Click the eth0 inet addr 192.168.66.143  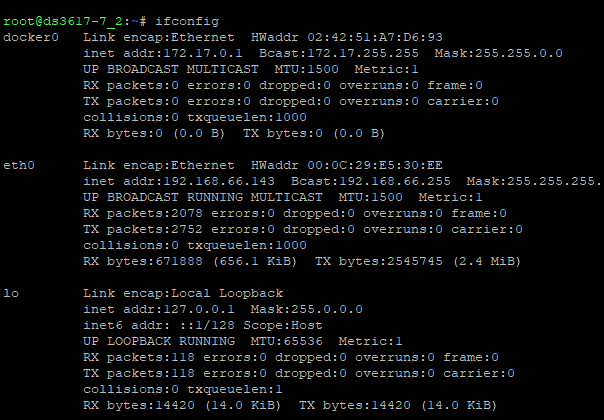point(179,181)
